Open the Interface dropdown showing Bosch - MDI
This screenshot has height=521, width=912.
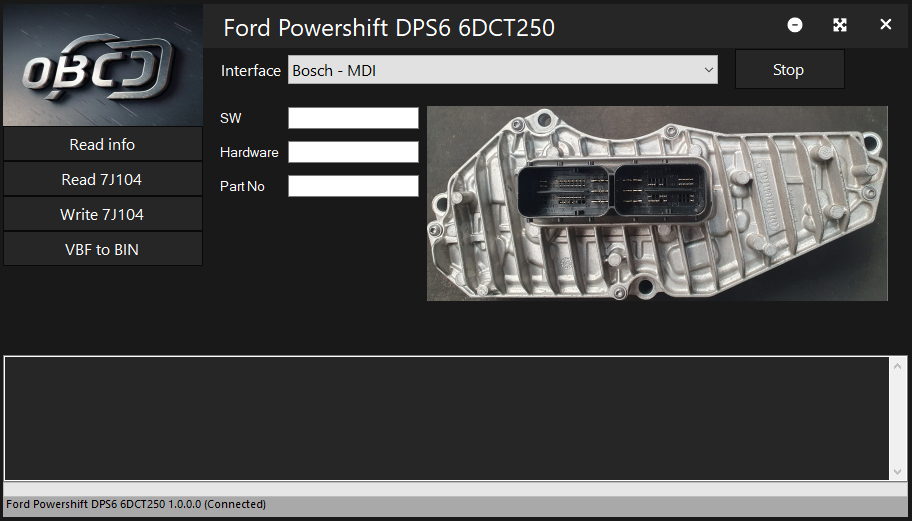503,70
